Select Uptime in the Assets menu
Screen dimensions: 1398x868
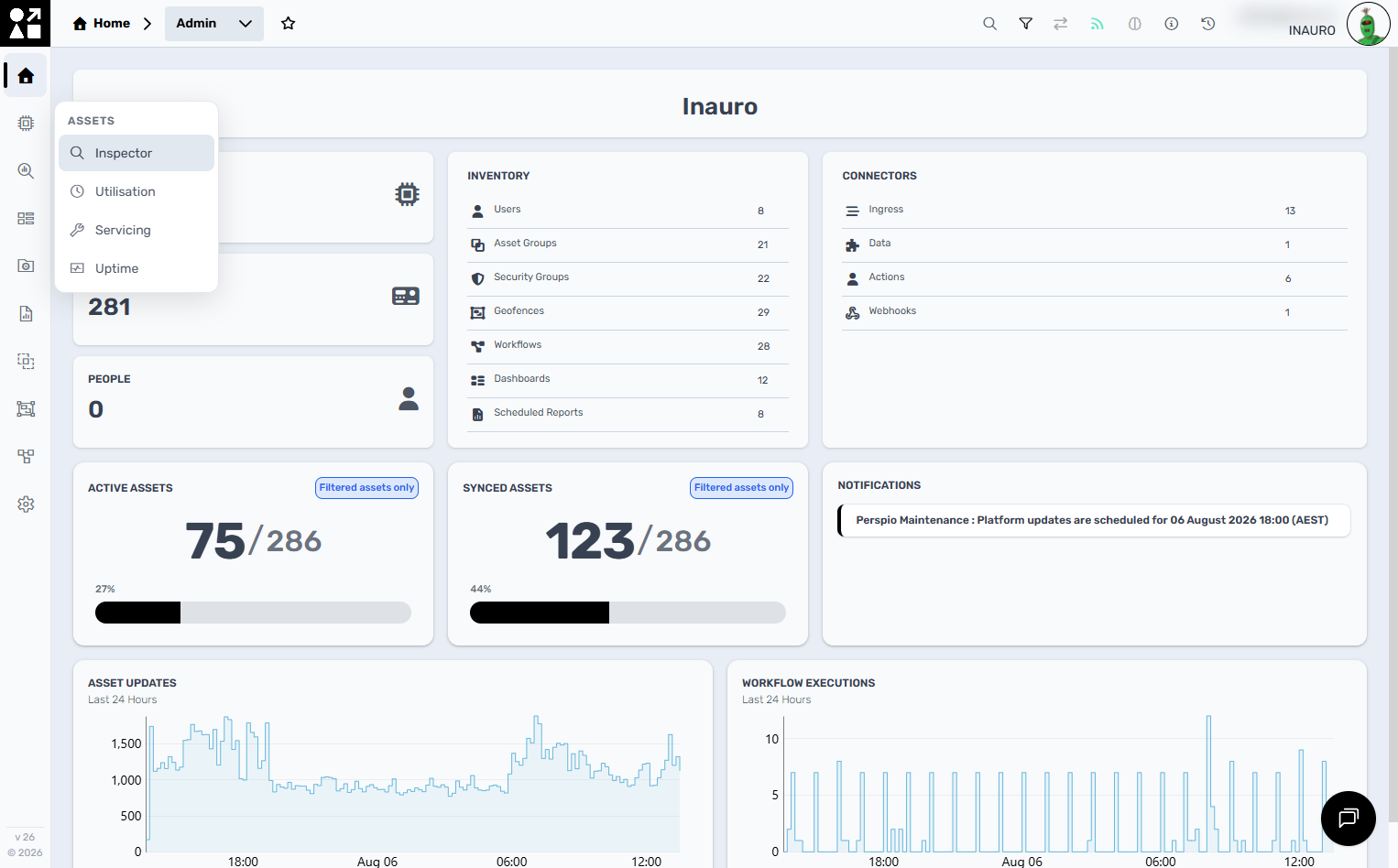click(x=137, y=268)
